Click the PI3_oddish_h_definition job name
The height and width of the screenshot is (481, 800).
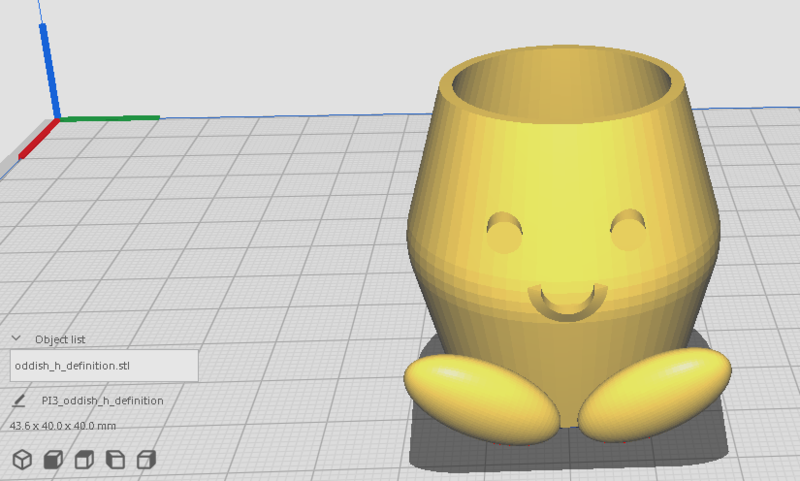click(102, 400)
